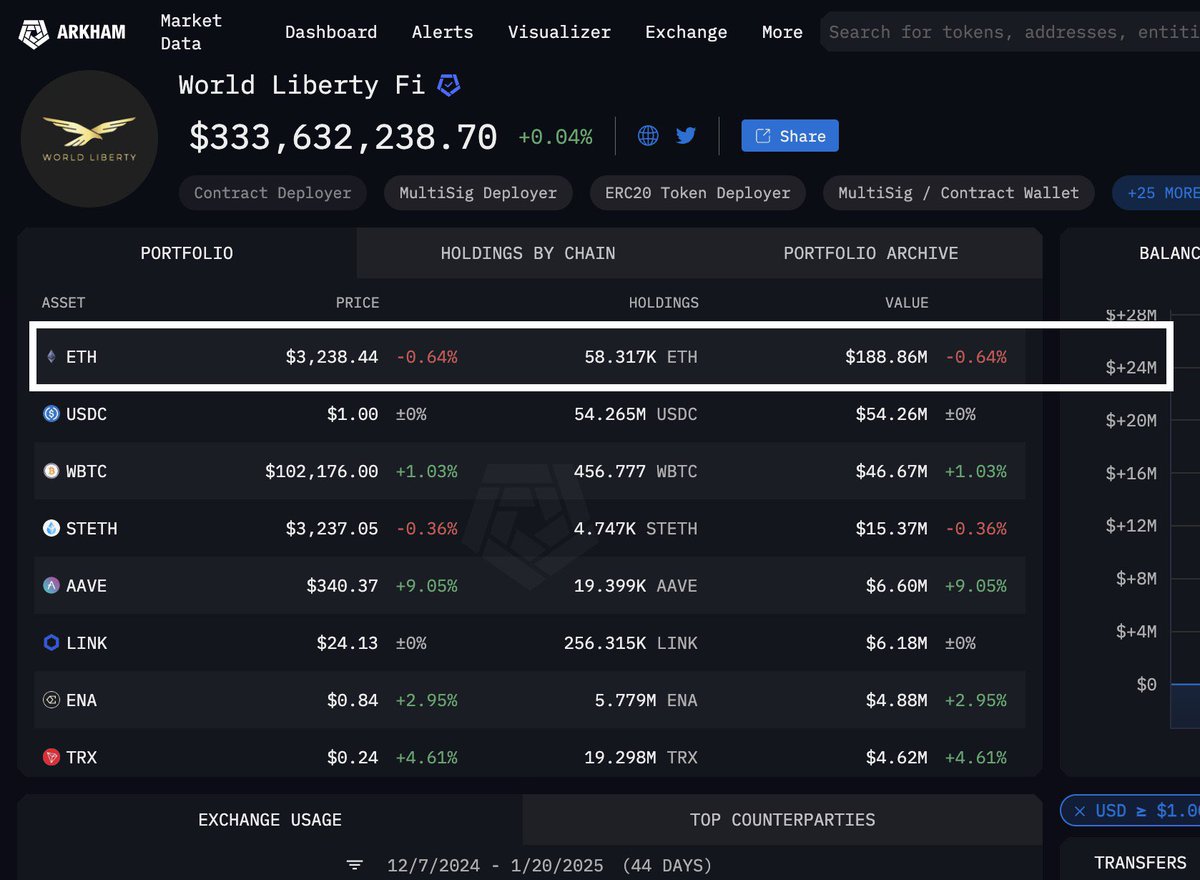1200x880 pixels.
Task: Click the STETH coin icon
Action: pyautogui.click(x=51, y=528)
